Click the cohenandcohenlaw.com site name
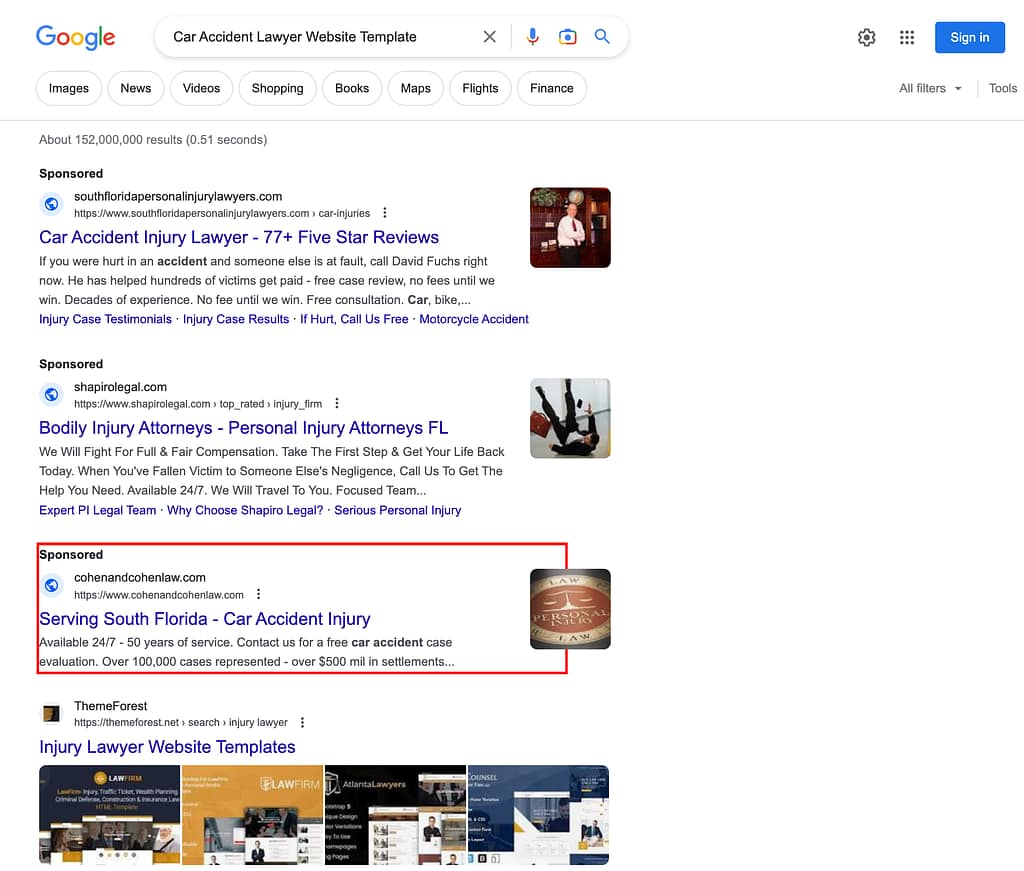1024x871 pixels. point(140,578)
